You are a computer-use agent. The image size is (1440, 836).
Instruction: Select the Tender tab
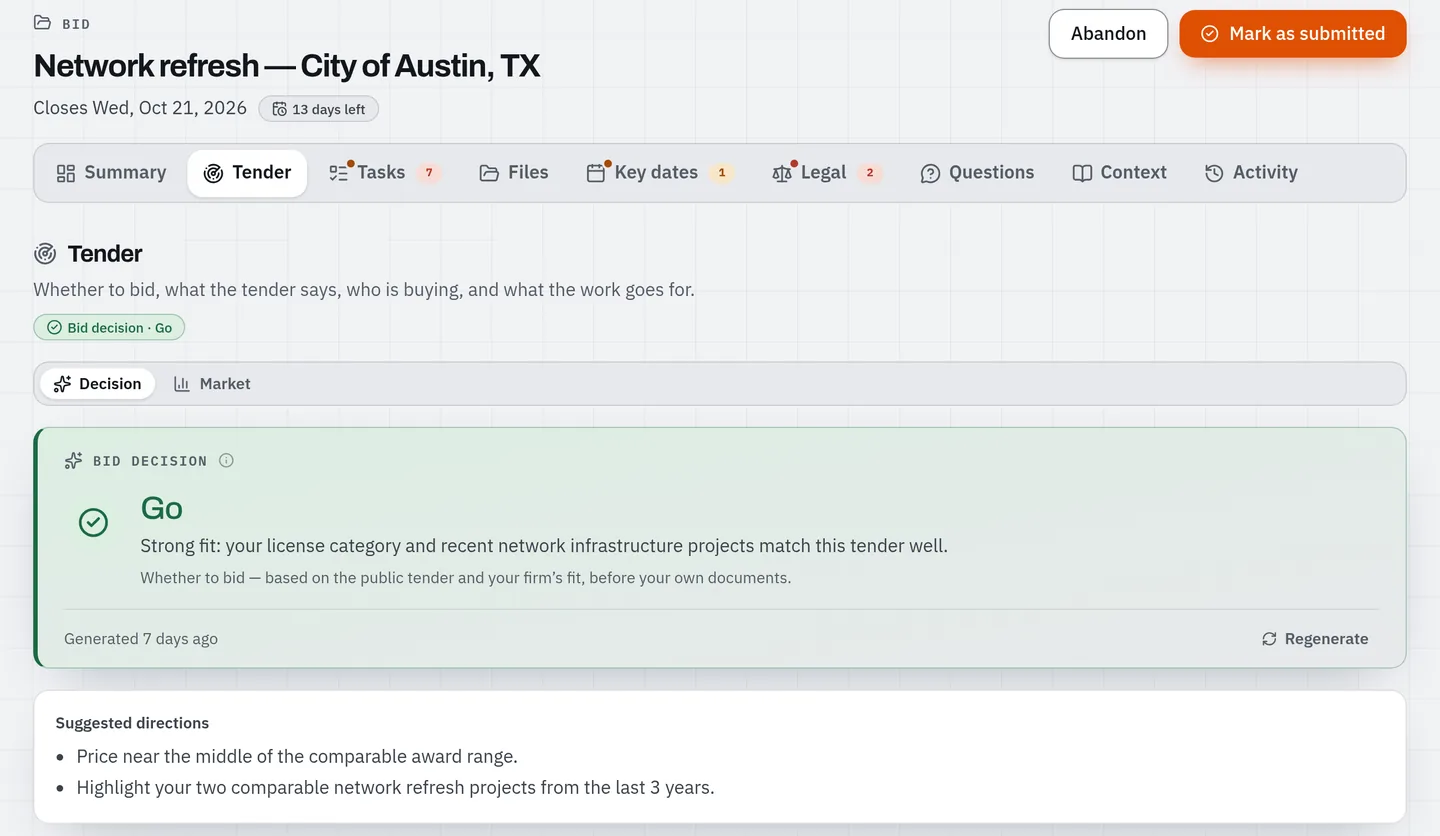pos(247,173)
